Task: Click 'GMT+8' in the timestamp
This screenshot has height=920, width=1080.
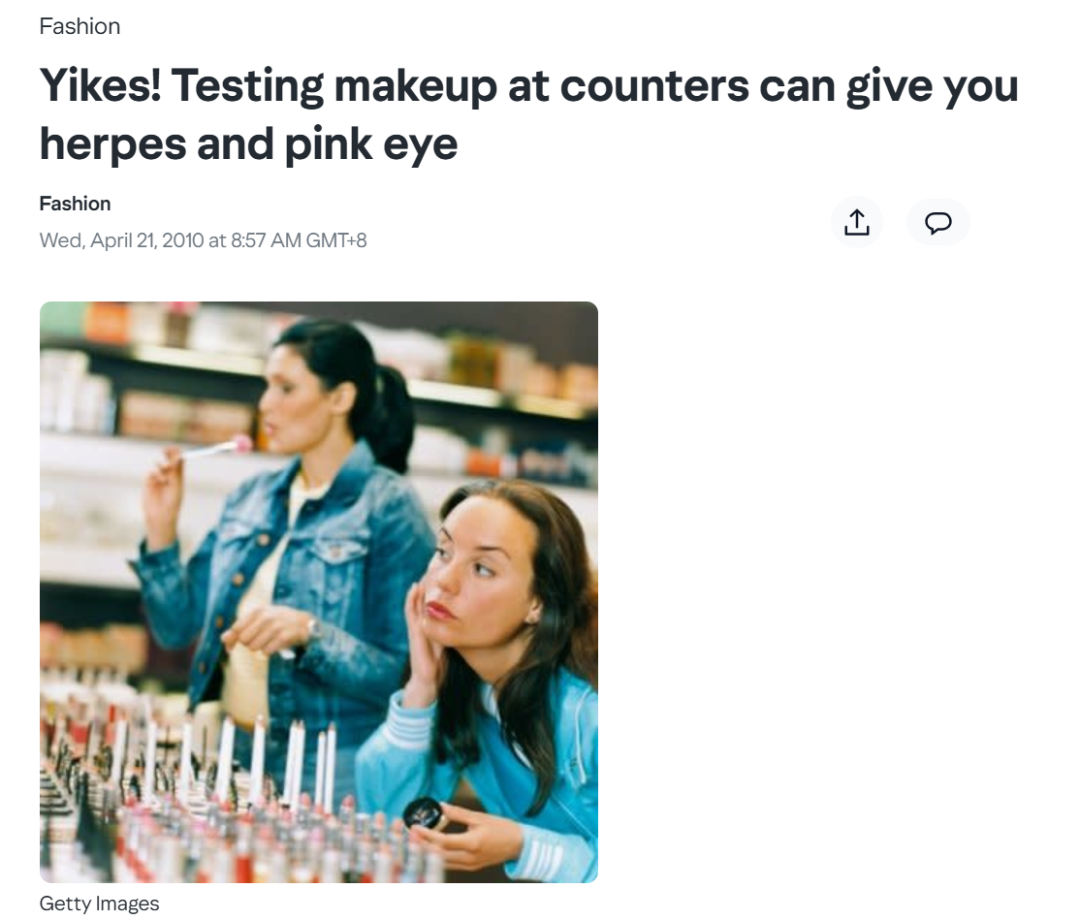Action: click(x=336, y=240)
